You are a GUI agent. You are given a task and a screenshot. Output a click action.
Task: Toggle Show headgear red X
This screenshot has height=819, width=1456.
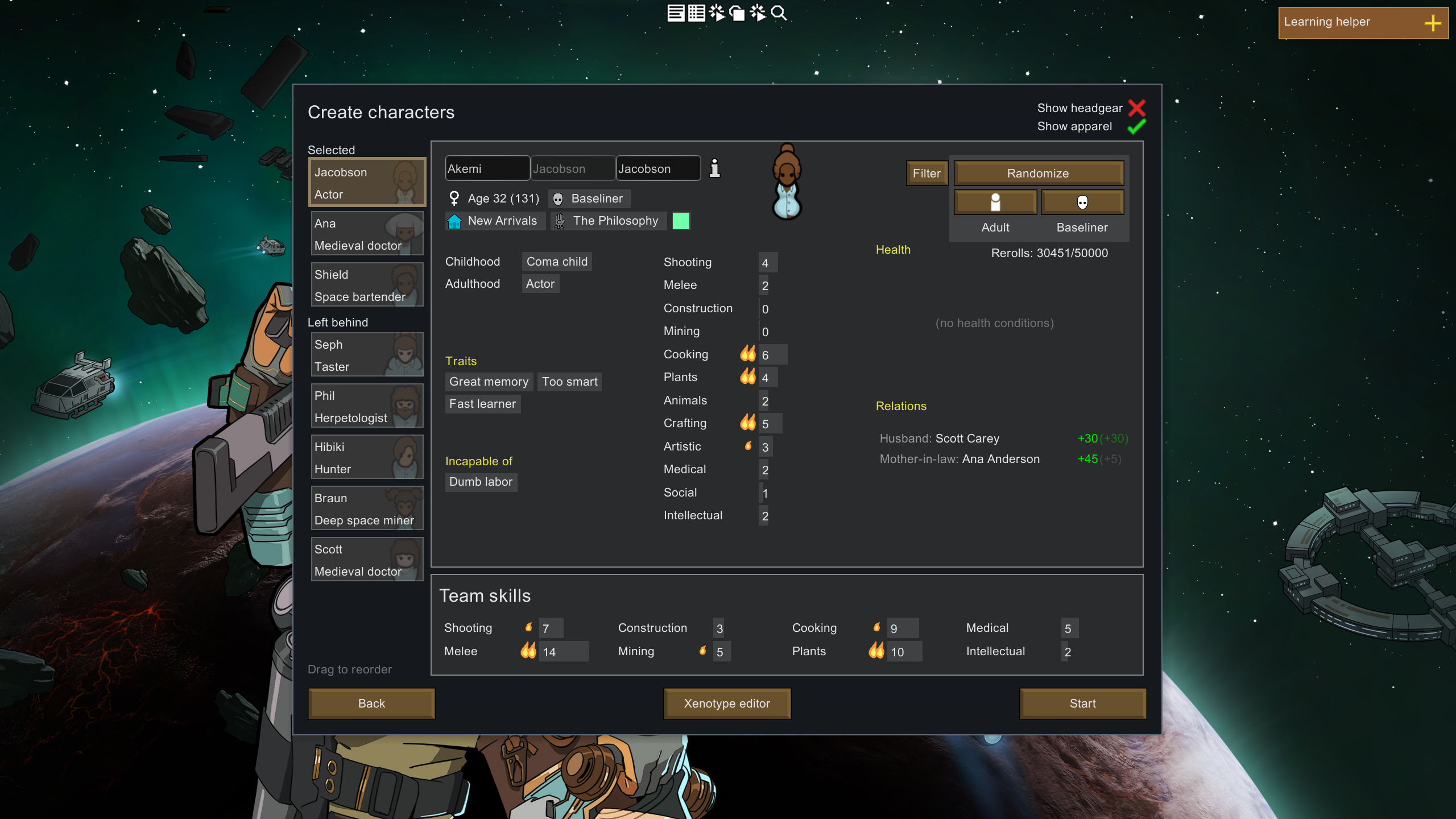click(1136, 107)
